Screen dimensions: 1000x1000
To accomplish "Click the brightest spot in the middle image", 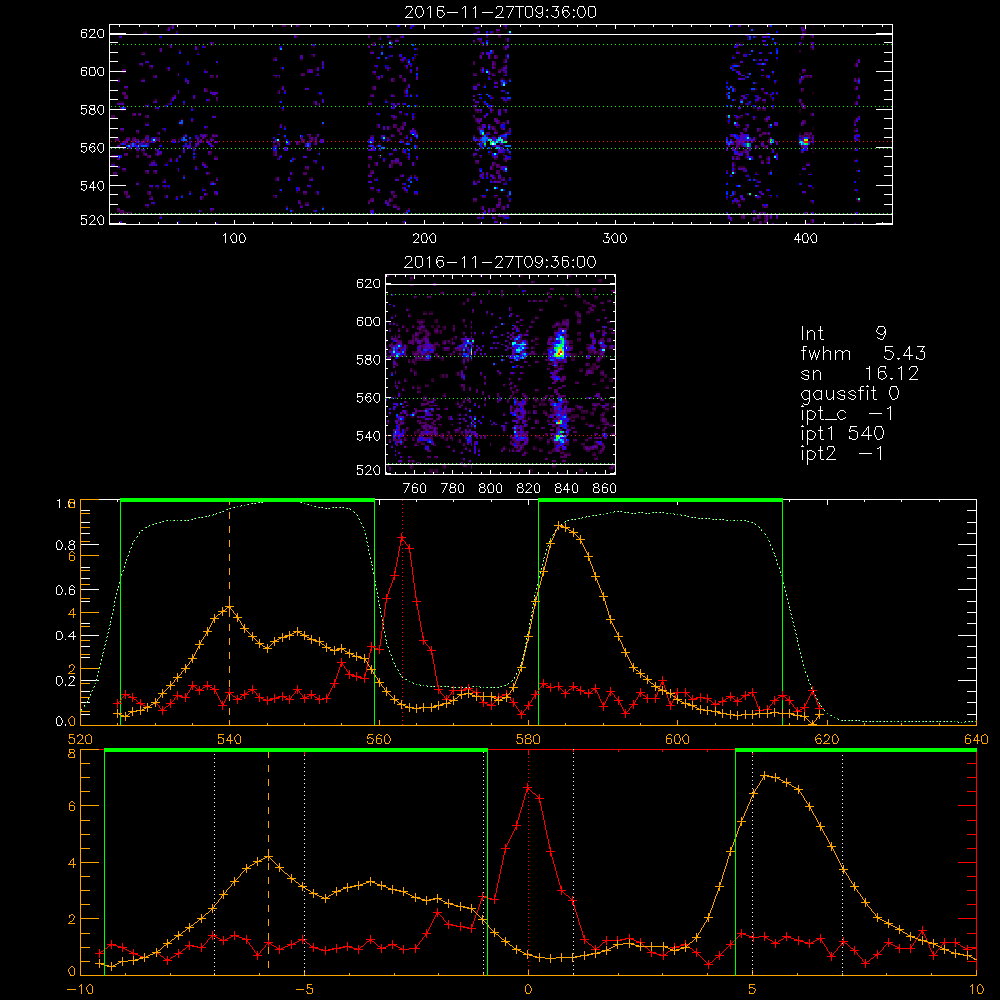I will [x=560, y=349].
